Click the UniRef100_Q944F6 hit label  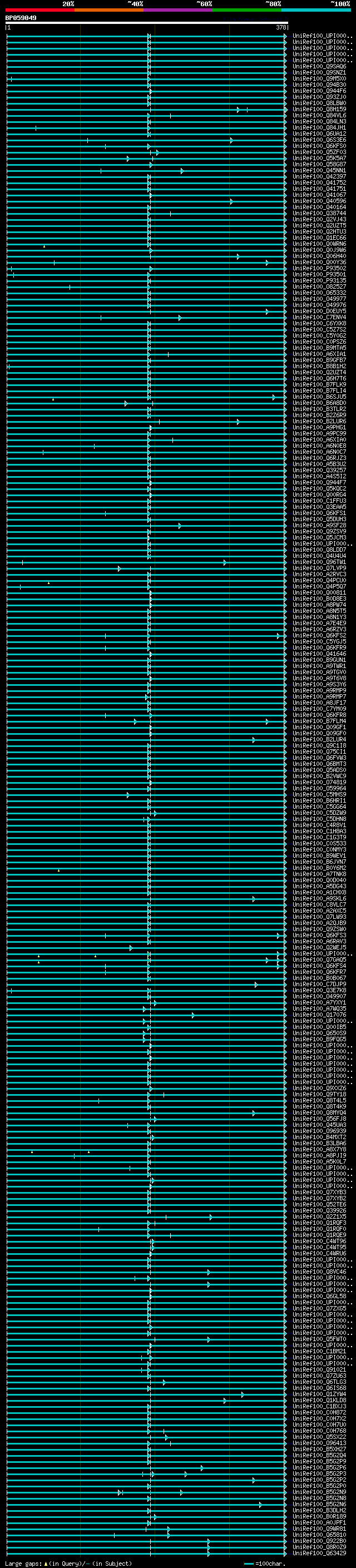[319, 91]
